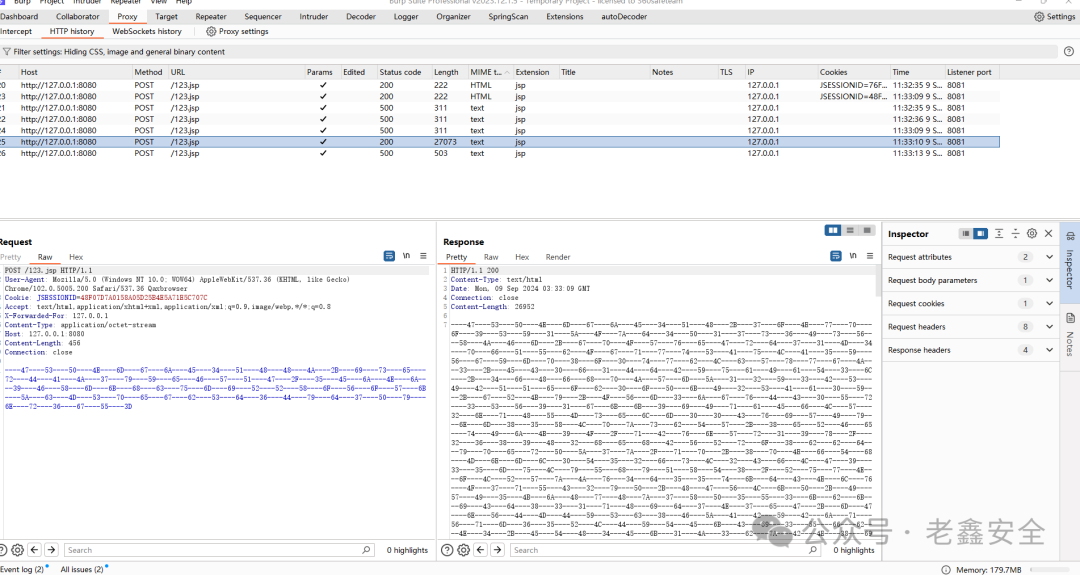Open Event log (2) in status bar
Image resolution: width=1080 pixels, height=575 pixels.
[22, 569]
